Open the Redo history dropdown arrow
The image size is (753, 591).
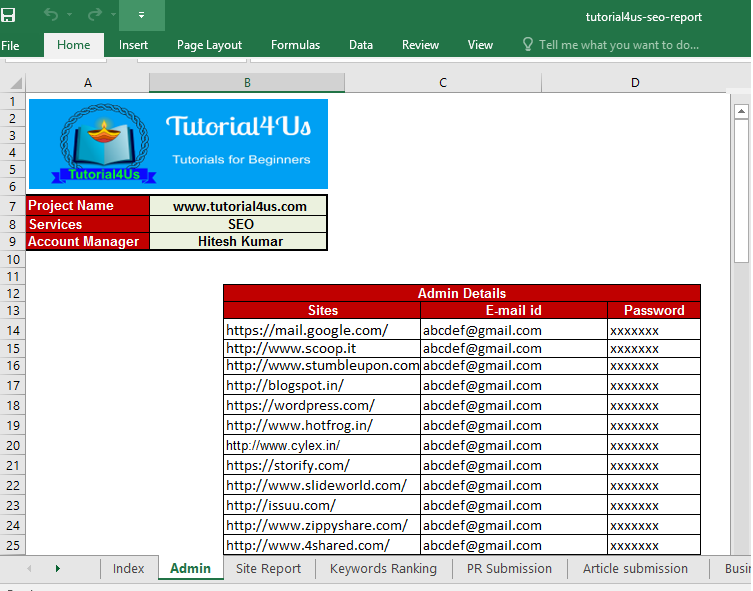pos(113,15)
